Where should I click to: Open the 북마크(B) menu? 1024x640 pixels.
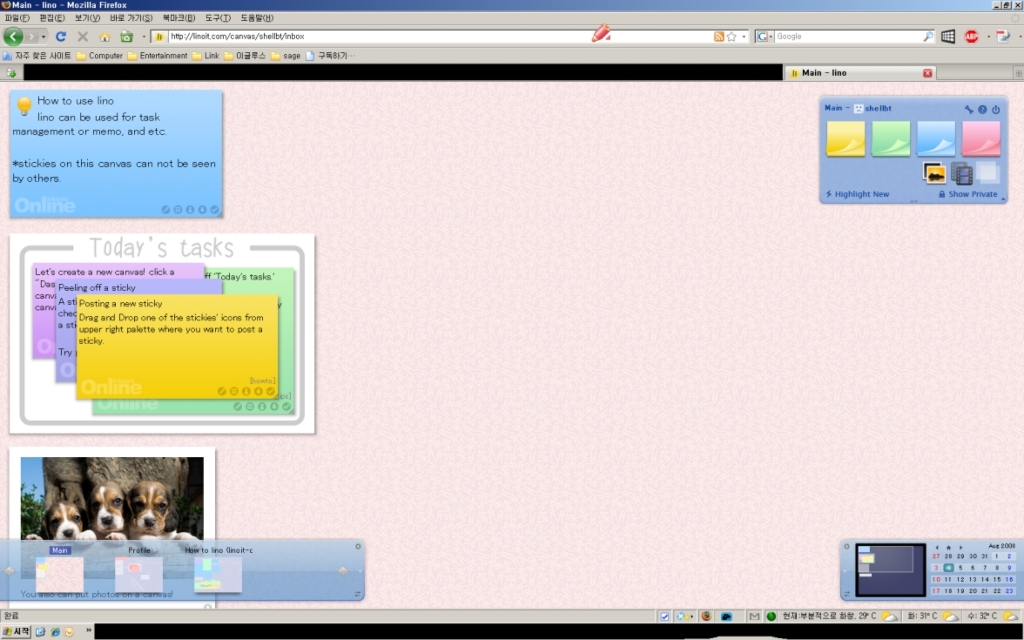pos(178,18)
